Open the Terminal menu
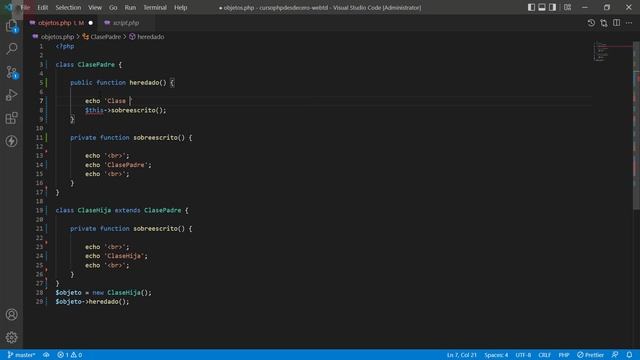 tap(155, 7)
